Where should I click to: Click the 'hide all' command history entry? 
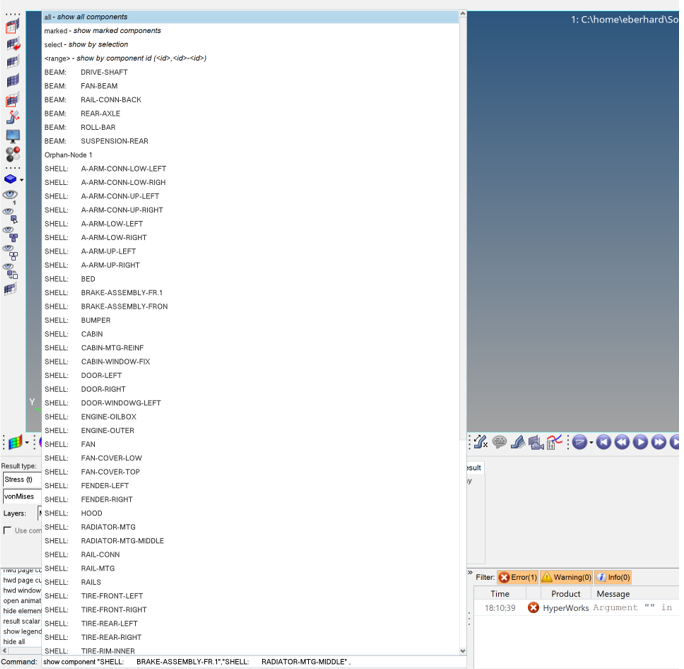tap(14, 642)
